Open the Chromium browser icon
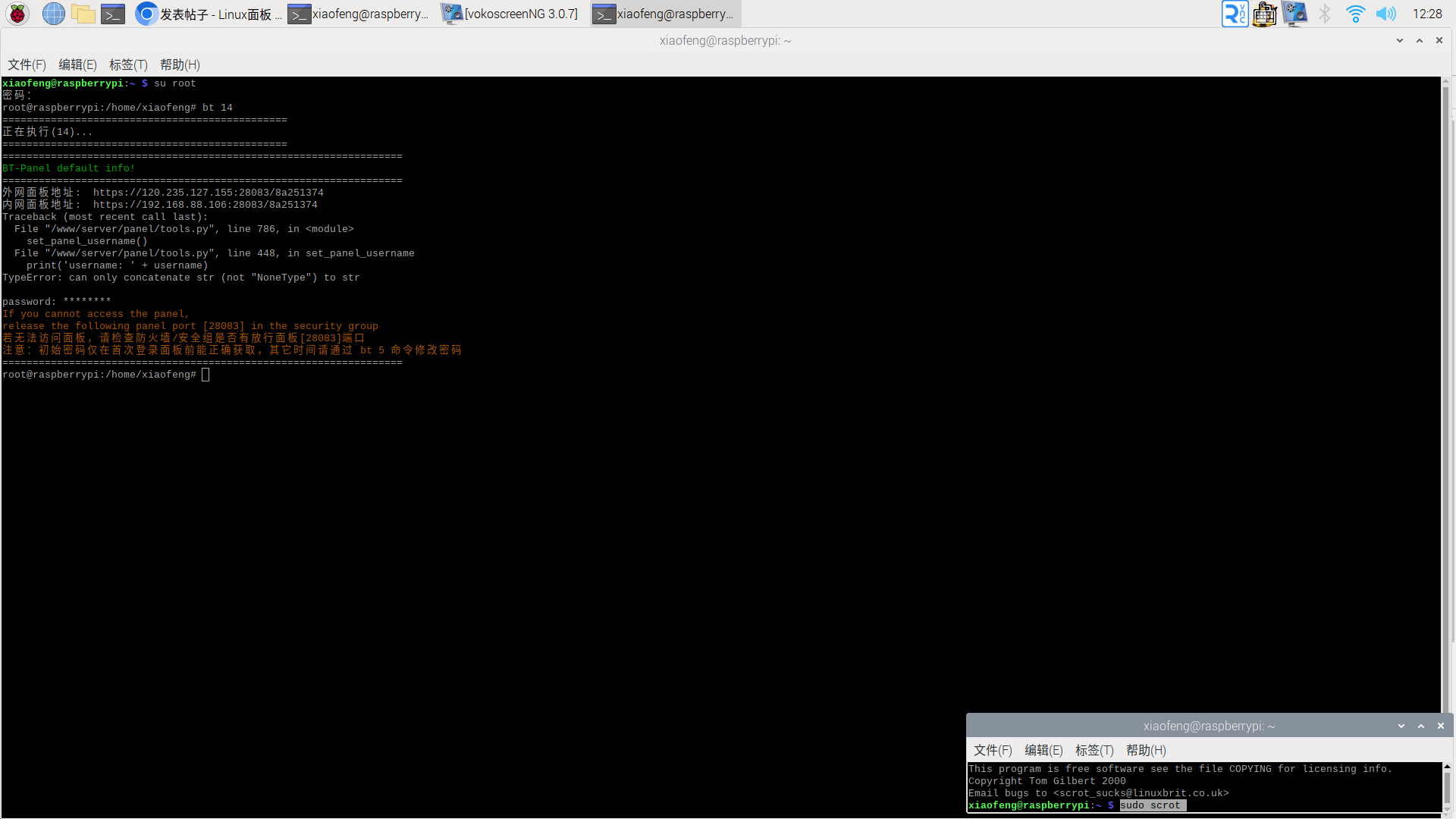This screenshot has height=819, width=1456. (144, 14)
